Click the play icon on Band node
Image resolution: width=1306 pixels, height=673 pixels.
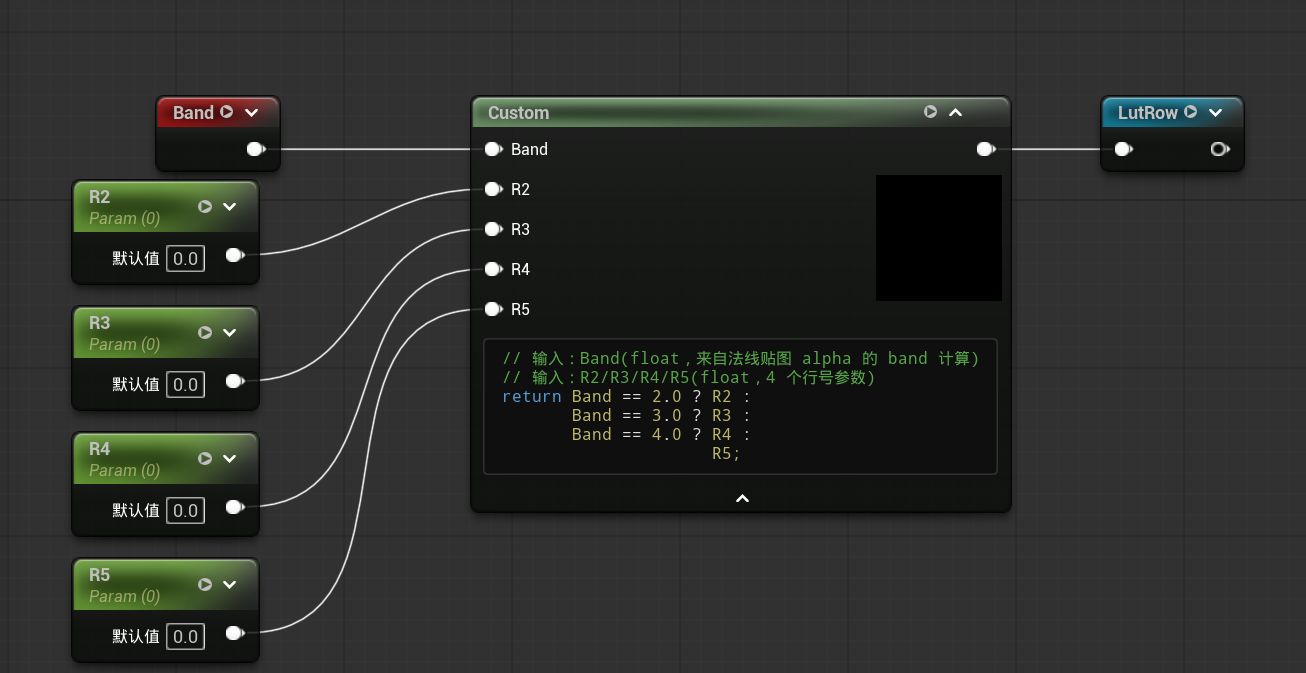pos(227,112)
